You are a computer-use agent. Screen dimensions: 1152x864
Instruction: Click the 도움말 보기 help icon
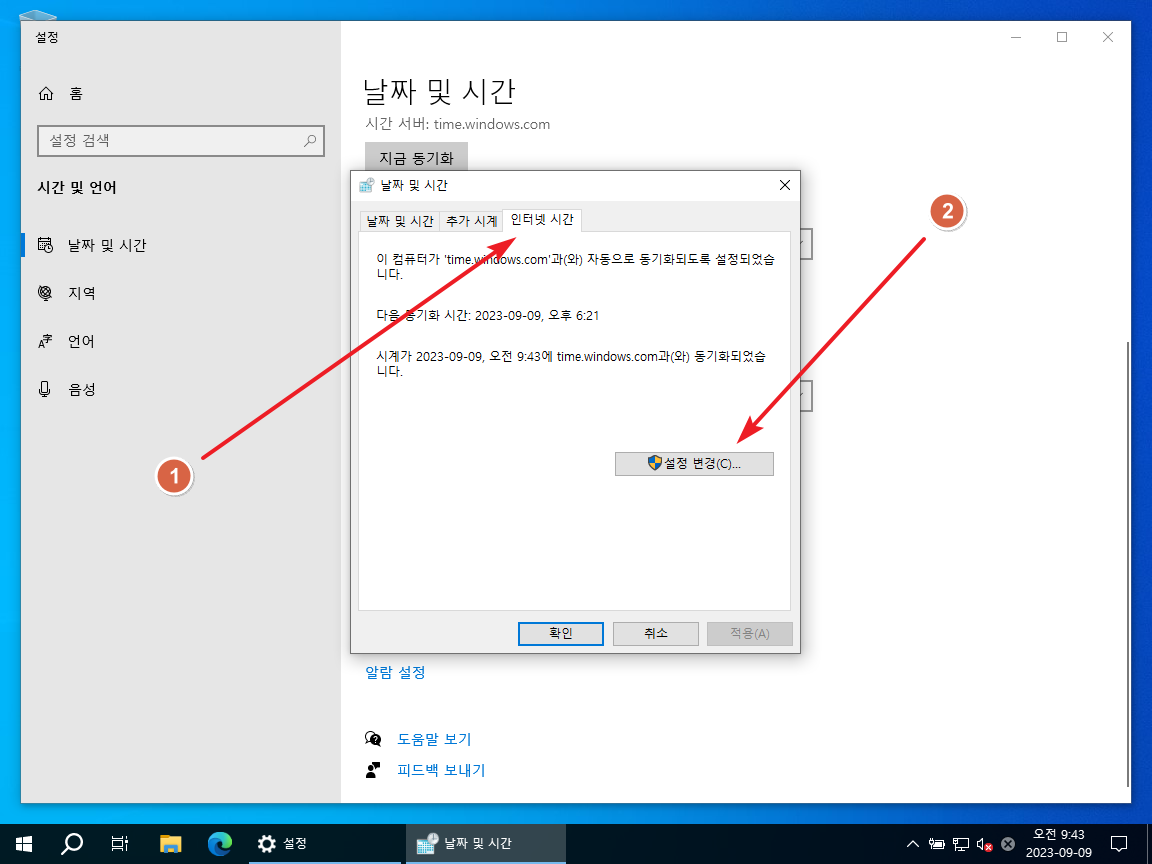pos(373,738)
